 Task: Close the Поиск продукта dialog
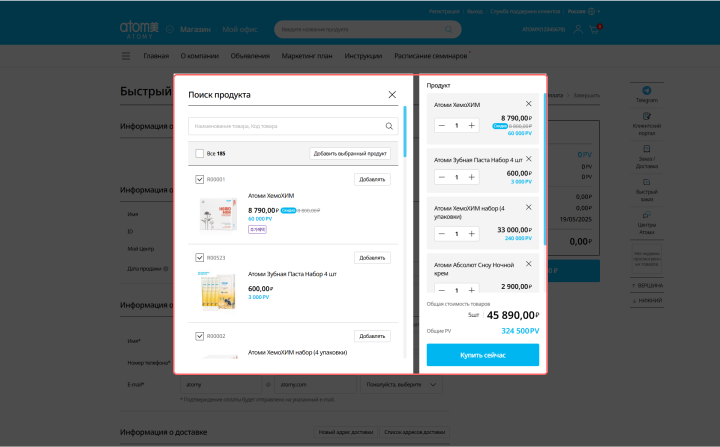point(392,95)
